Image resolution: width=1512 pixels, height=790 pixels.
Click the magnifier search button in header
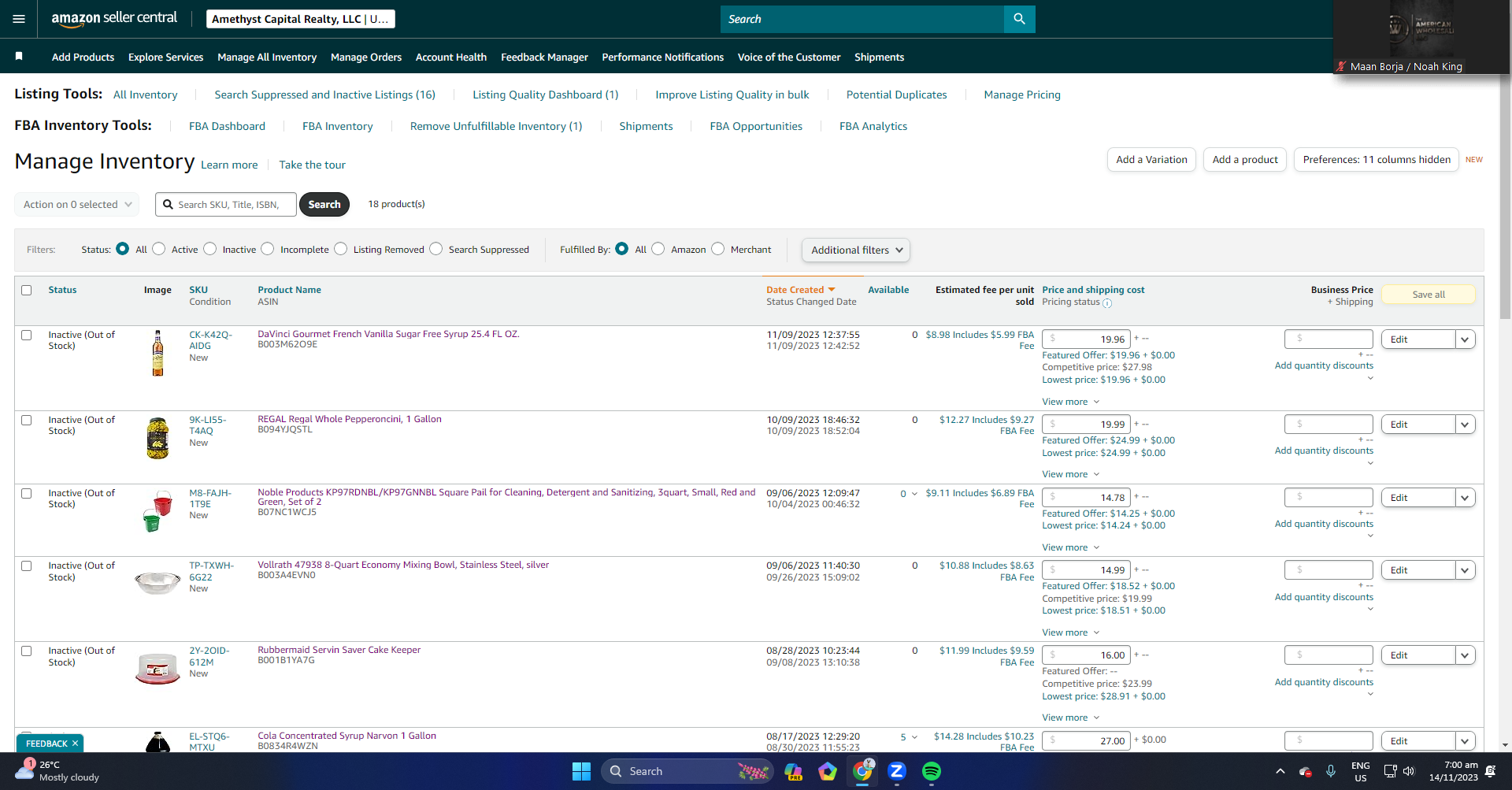pos(1019,19)
